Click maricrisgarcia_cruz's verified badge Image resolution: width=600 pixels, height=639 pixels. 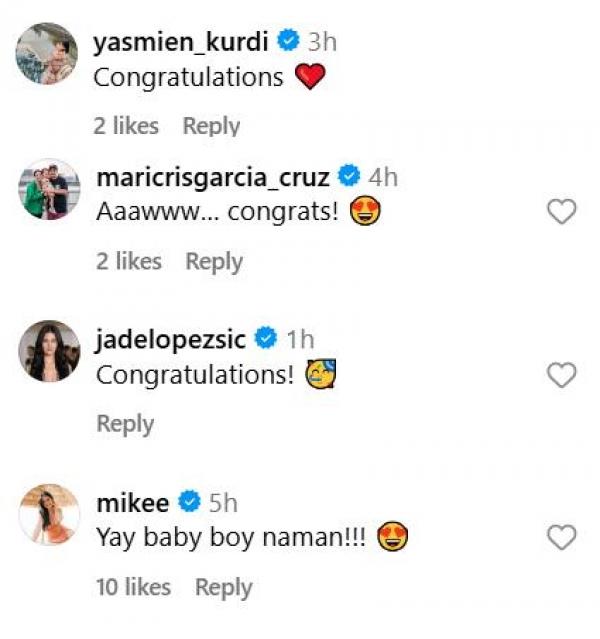pyautogui.click(x=349, y=177)
